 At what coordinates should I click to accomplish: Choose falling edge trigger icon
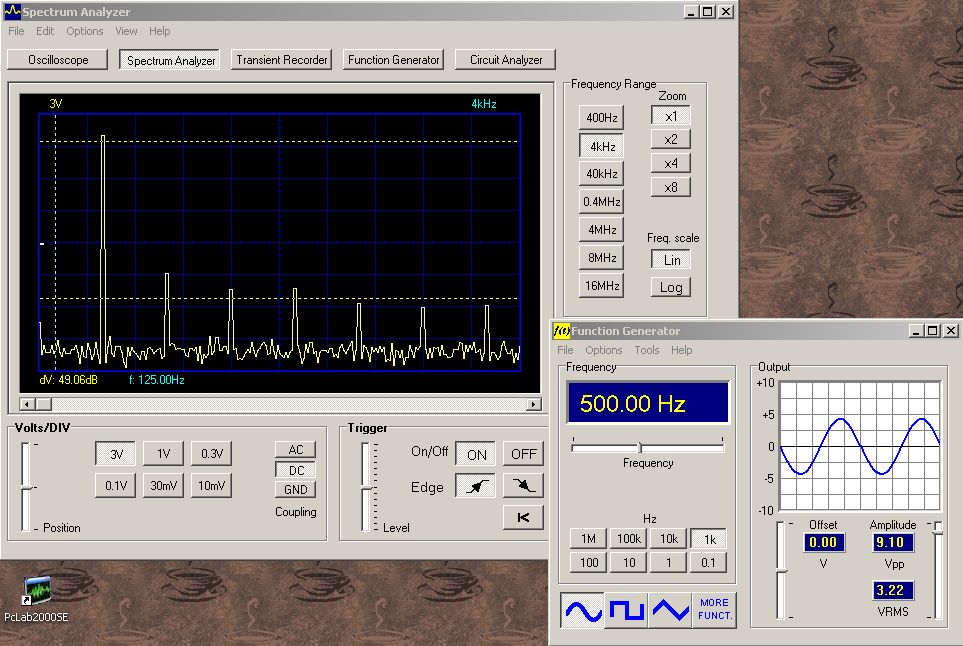coord(523,486)
